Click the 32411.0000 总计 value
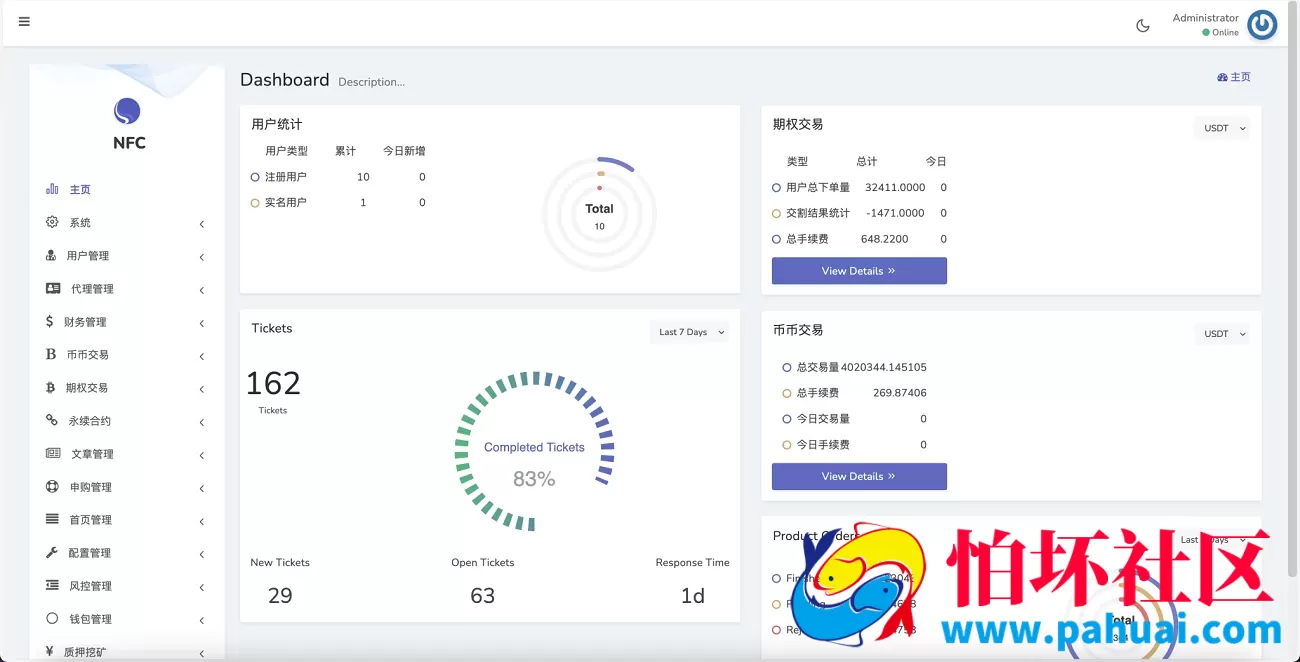Screen dimensions: 1300x662 (x=895, y=187)
